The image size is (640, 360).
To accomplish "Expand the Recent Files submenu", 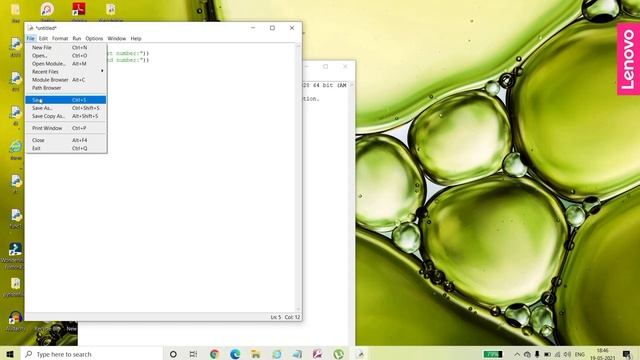I will tap(66, 72).
